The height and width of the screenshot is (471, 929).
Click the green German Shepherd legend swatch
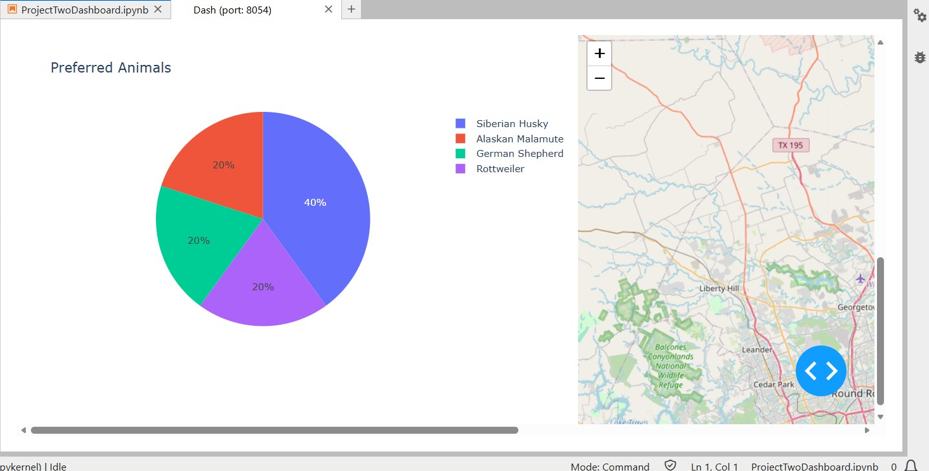(x=460, y=153)
